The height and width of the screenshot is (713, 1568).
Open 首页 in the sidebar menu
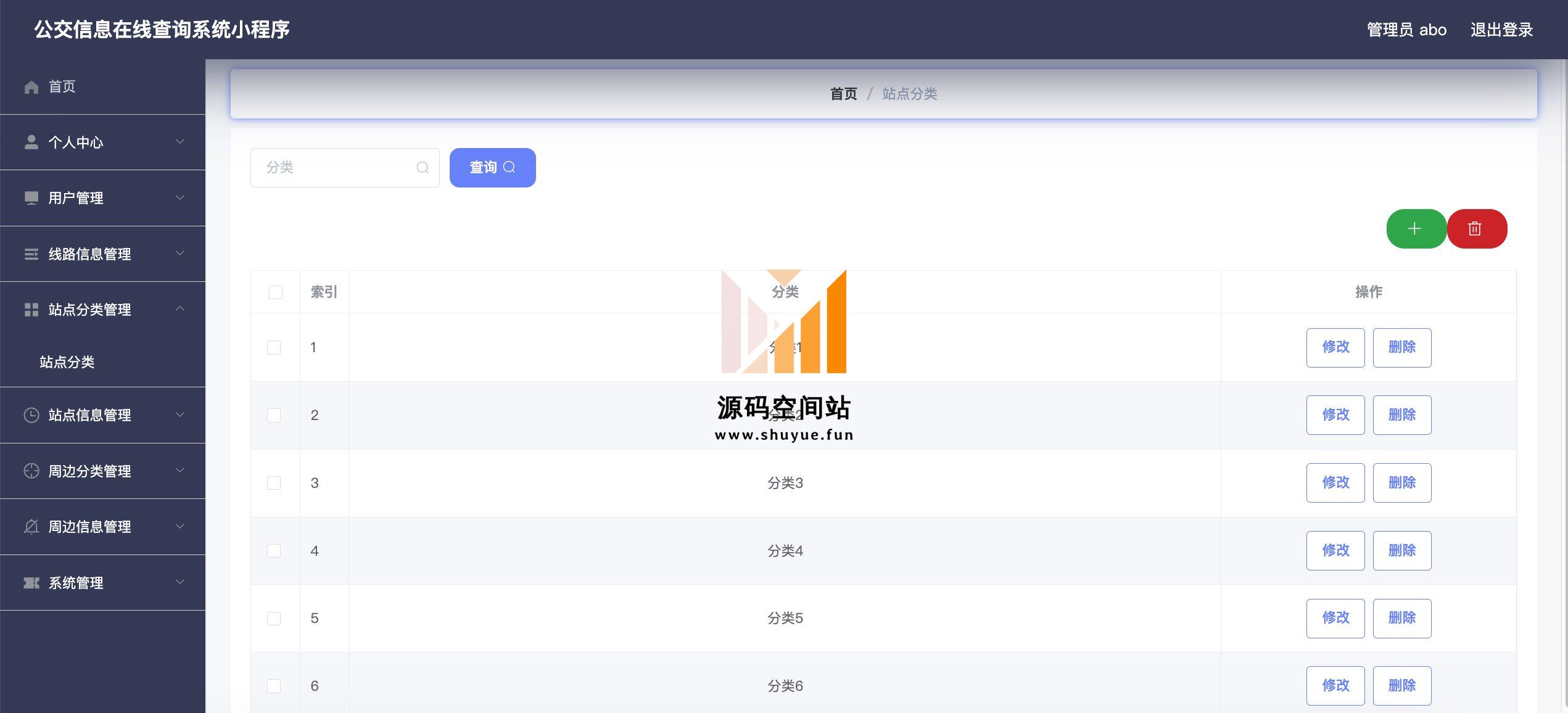(x=102, y=87)
